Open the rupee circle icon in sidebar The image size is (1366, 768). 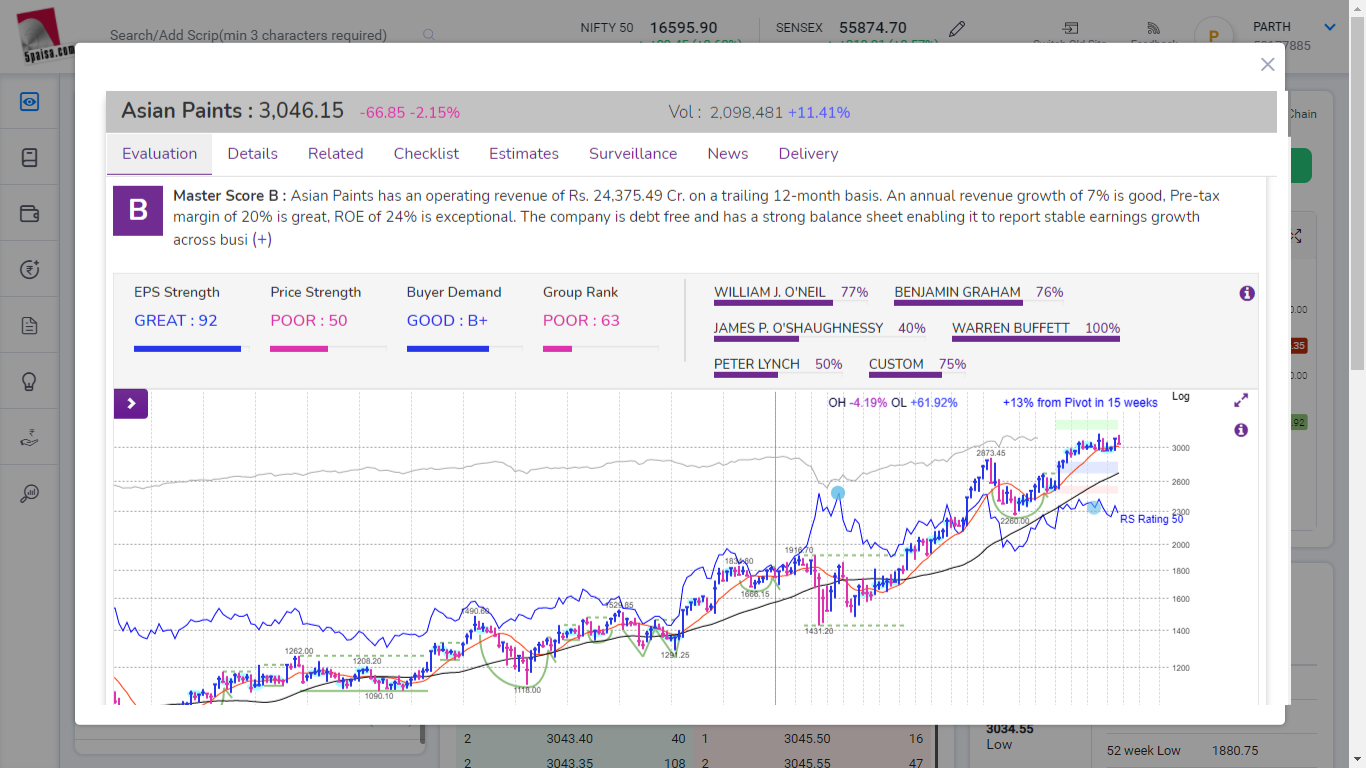tap(29, 269)
